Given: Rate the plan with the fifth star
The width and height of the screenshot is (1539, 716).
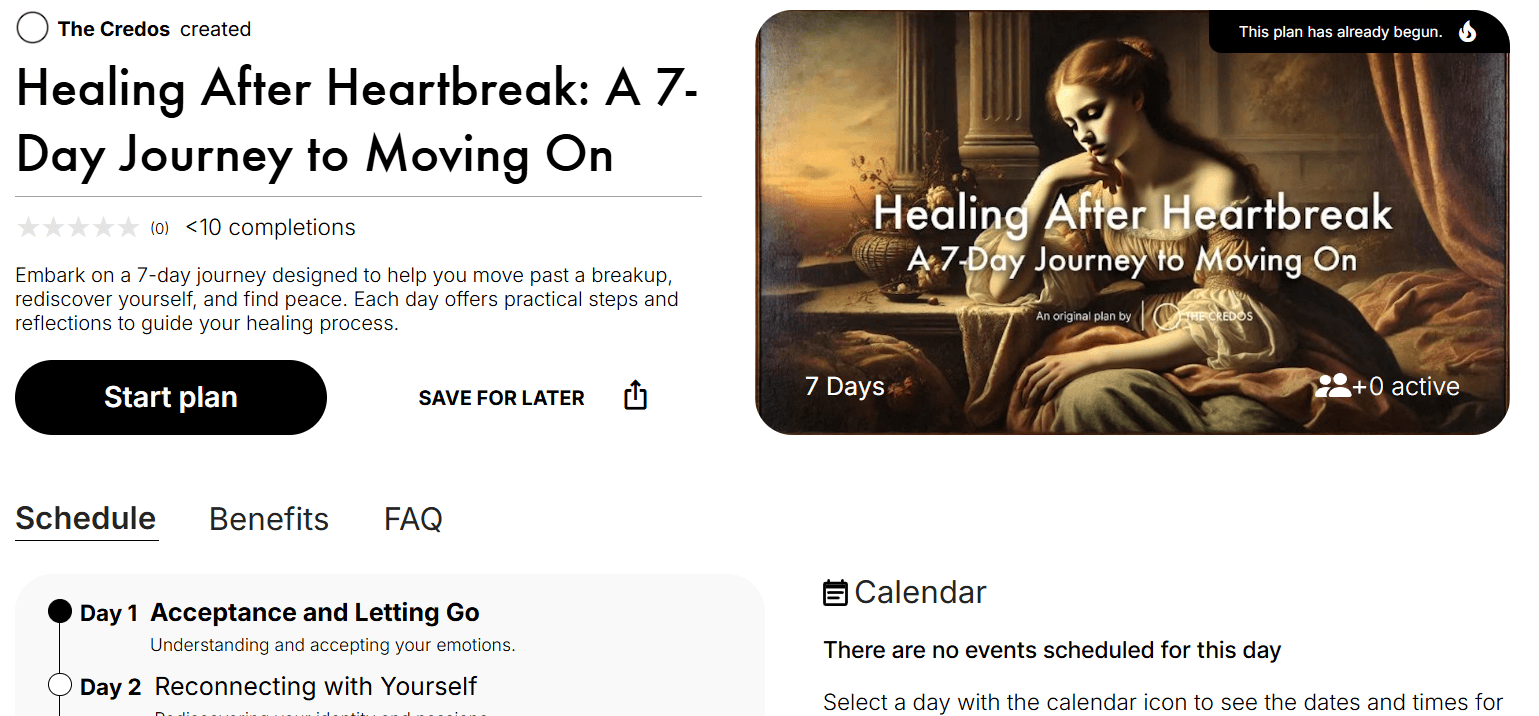Looking at the screenshot, I should click(x=128, y=228).
